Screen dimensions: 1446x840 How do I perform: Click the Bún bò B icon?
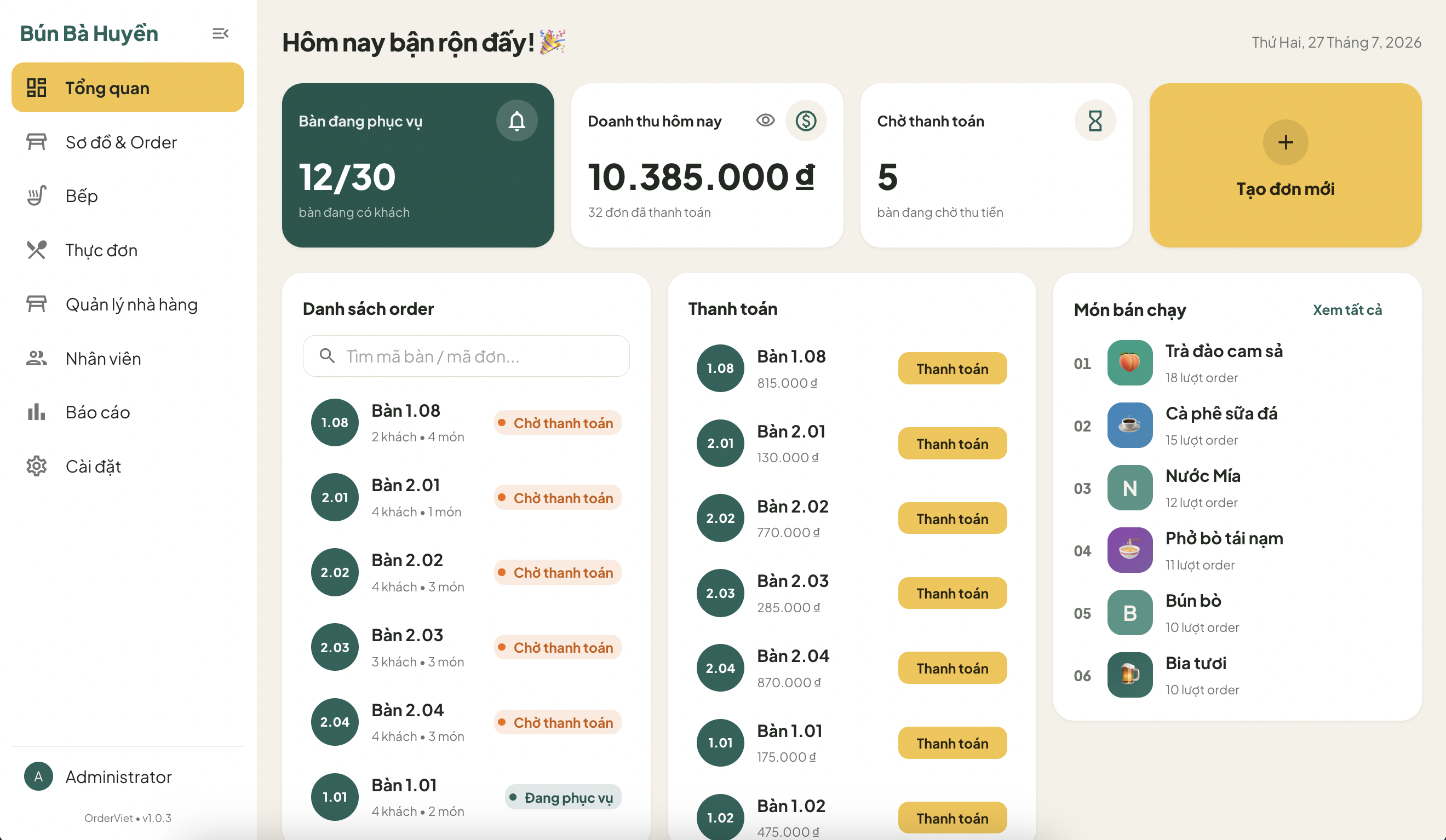tap(1130, 613)
